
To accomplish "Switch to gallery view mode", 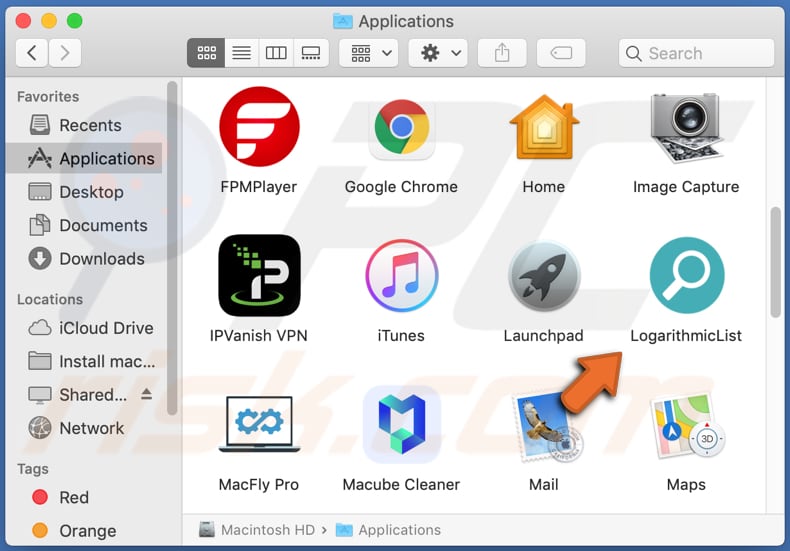I will click(x=311, y=53).
